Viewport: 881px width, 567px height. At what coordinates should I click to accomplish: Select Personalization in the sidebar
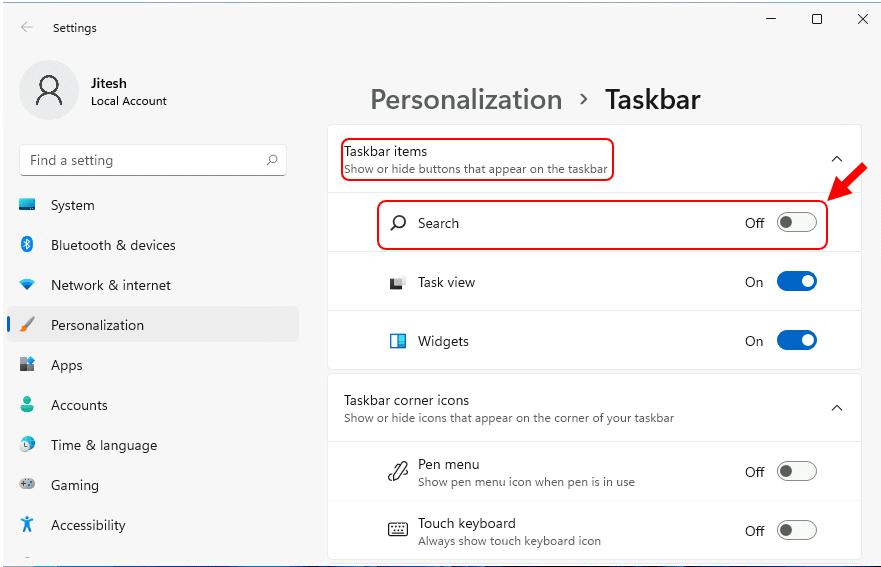(x=153, y=324)
